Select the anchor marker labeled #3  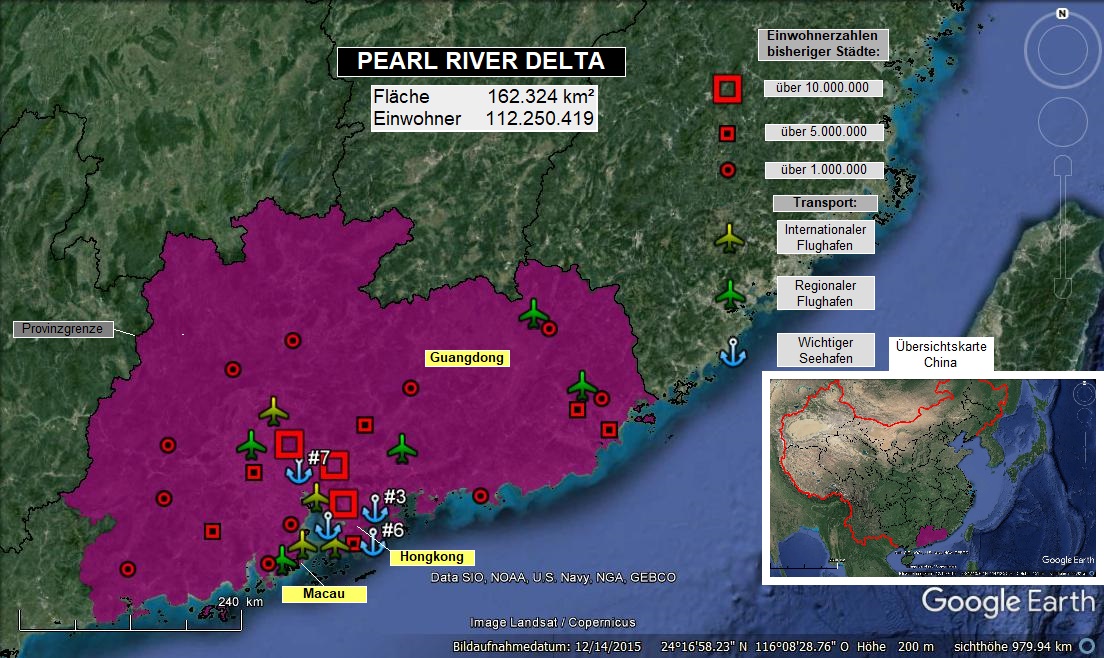375,508
